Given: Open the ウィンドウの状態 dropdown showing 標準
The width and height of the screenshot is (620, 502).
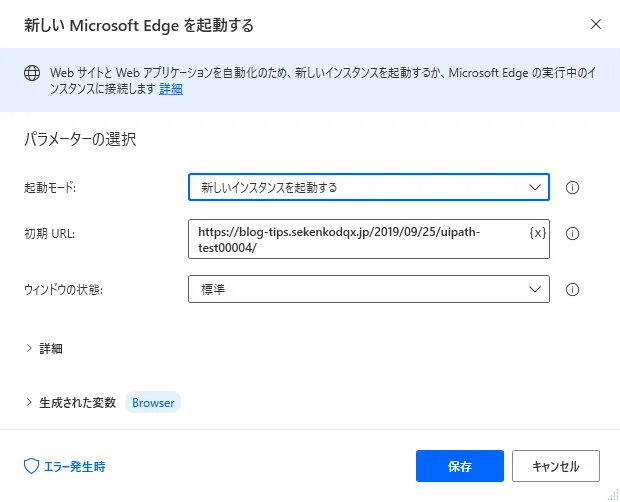Looking at the screenshot, I should [x=368, y=290].
